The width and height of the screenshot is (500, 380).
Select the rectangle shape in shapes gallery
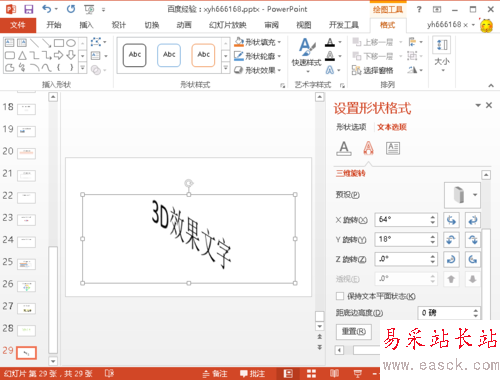[x=59, y=43]
